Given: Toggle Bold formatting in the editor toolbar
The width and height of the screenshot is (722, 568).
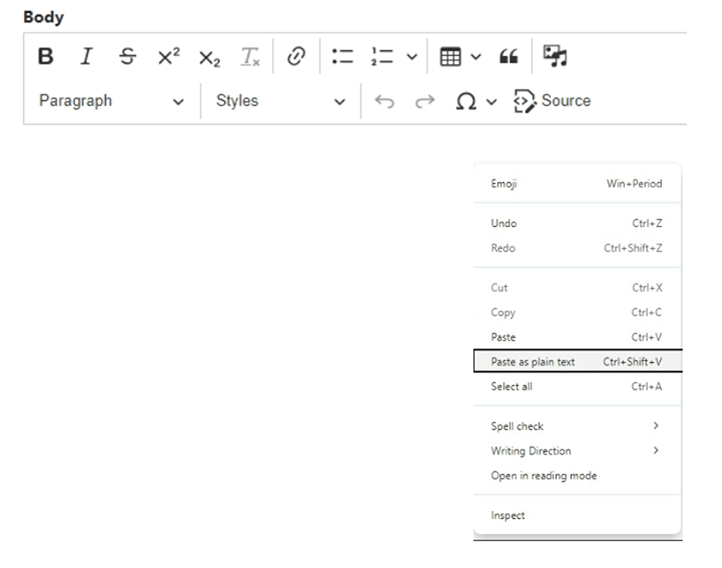Looking at the screenshot, I should click(46, 57).
